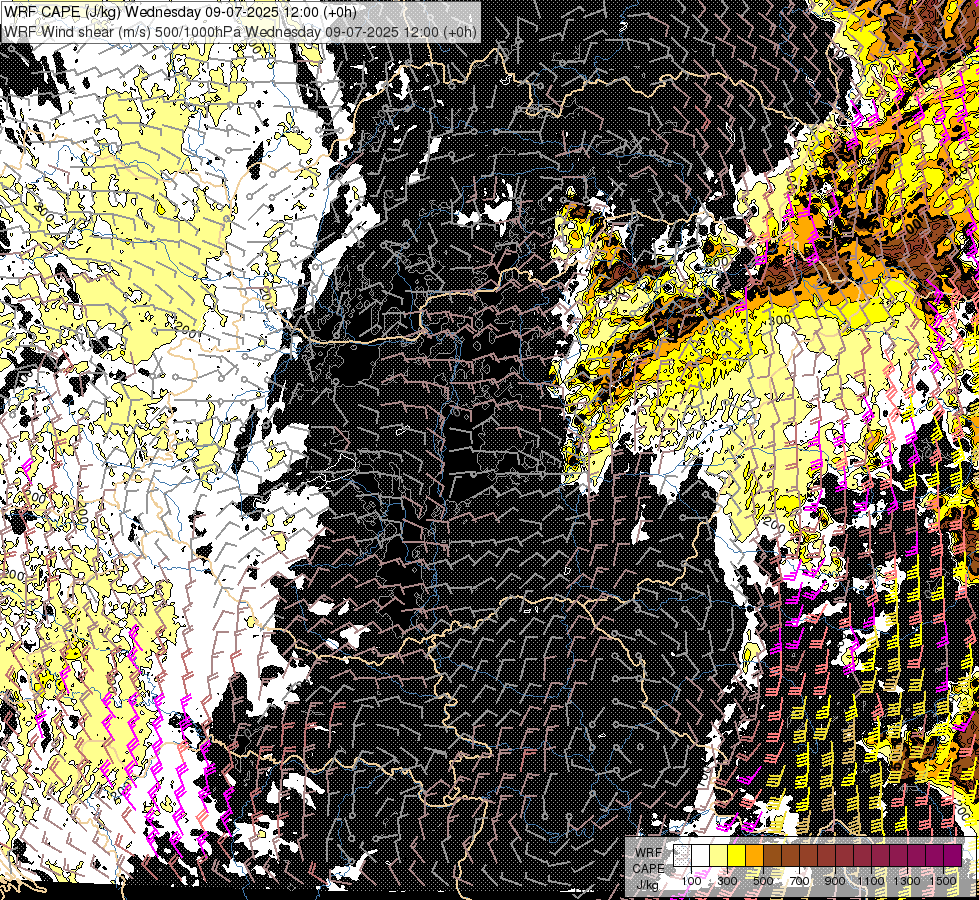
Task: Click the white CAPE legend swatch
Action: (x=701, y=855)
